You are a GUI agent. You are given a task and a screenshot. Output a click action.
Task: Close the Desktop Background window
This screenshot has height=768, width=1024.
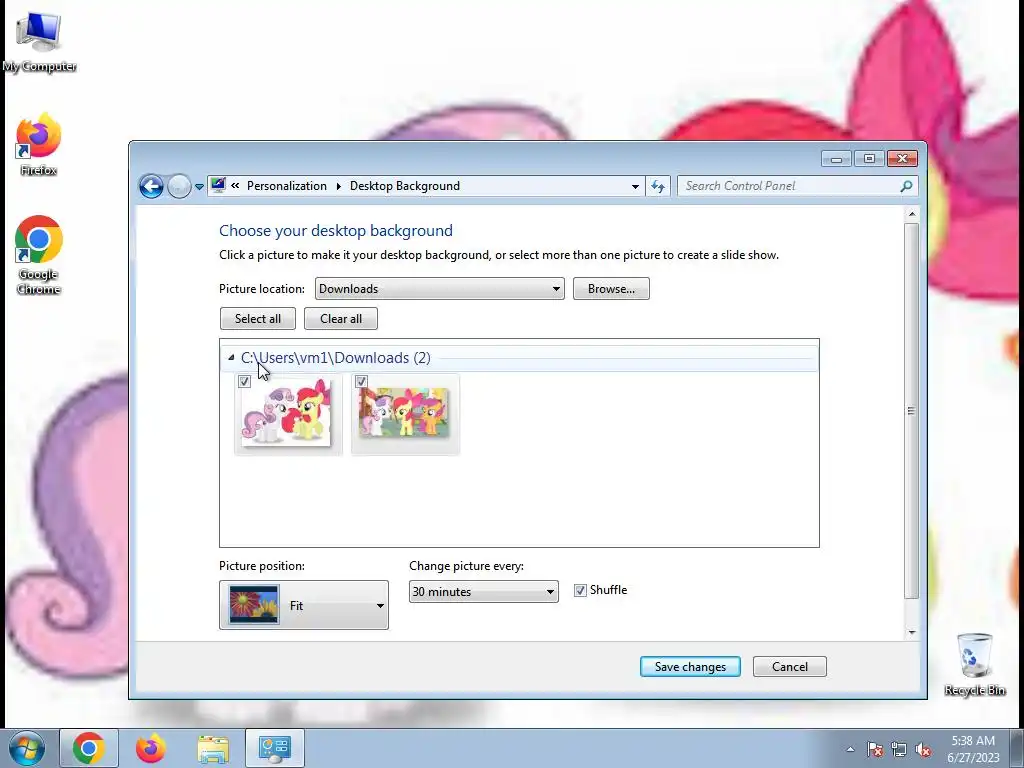click(903, 159)
